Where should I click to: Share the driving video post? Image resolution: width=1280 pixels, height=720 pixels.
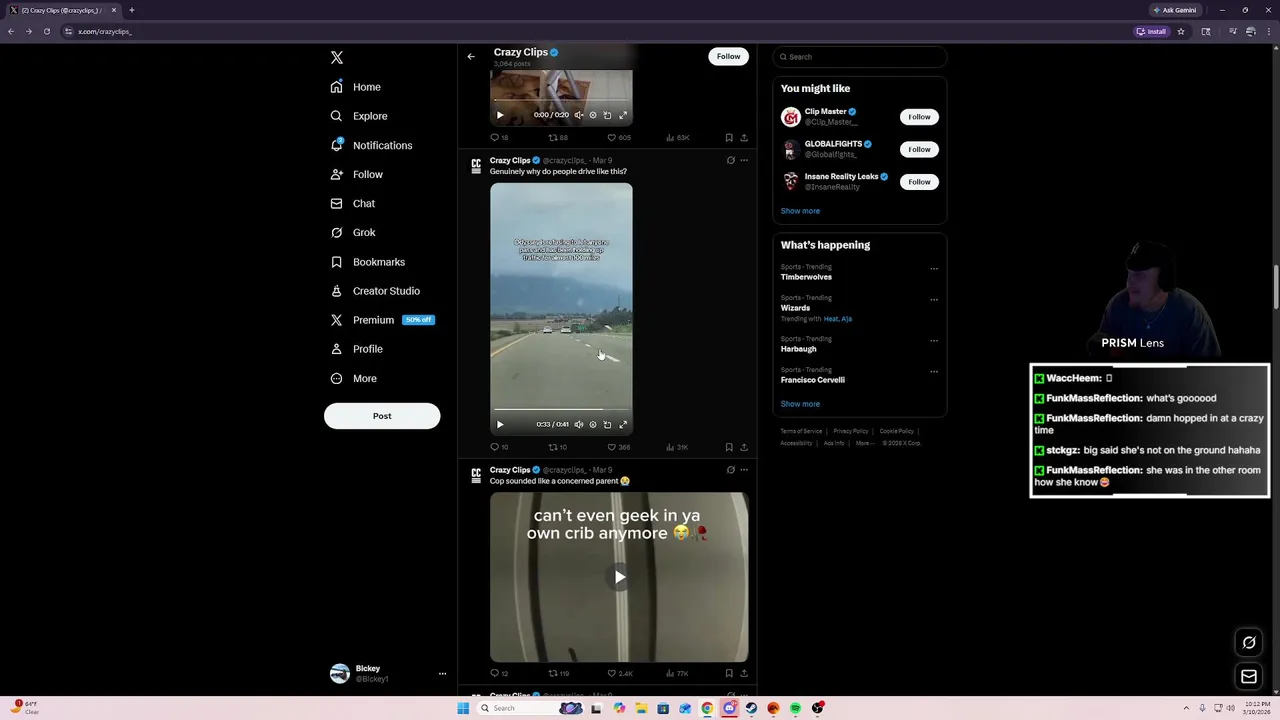point(744,447)
